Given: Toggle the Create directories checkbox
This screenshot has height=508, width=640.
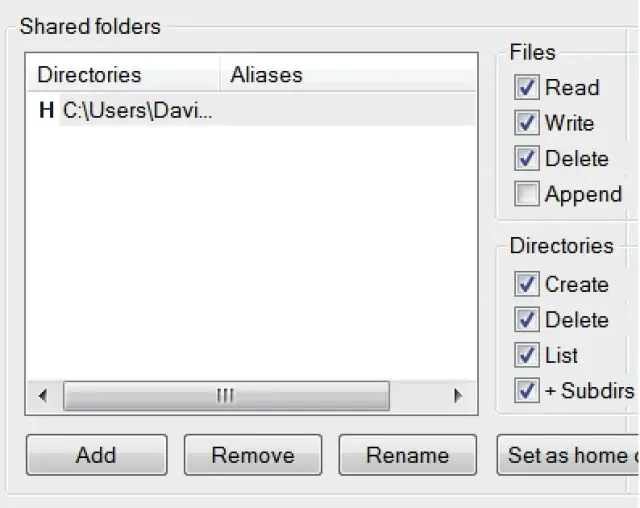Looking at the screenshot, I should click(x=527, y=284).
